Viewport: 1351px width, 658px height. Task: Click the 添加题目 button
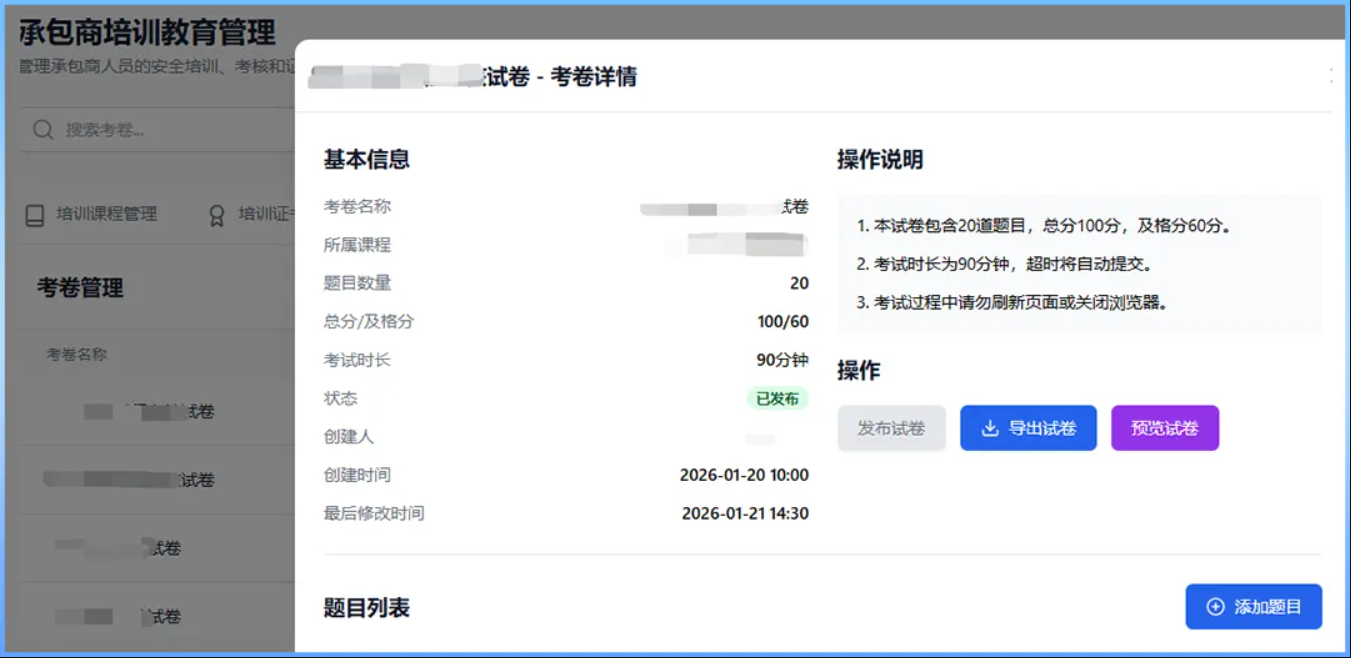(1253, 606)
